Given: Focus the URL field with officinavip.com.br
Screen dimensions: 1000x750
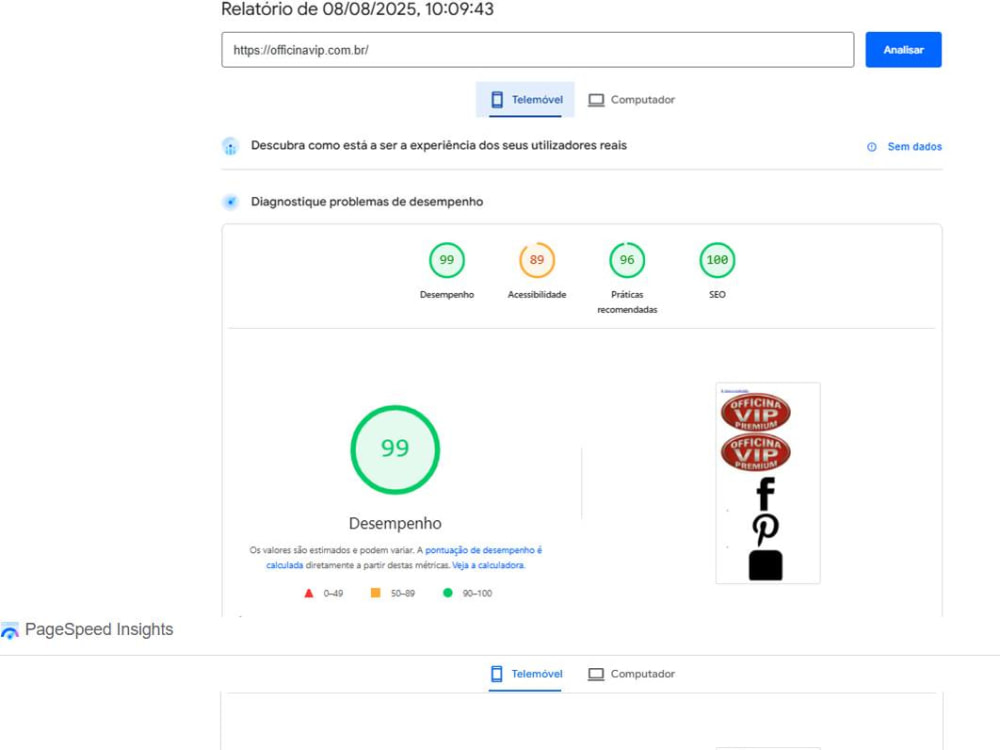Looking at the screenshot, I should (x=538, y=50).
